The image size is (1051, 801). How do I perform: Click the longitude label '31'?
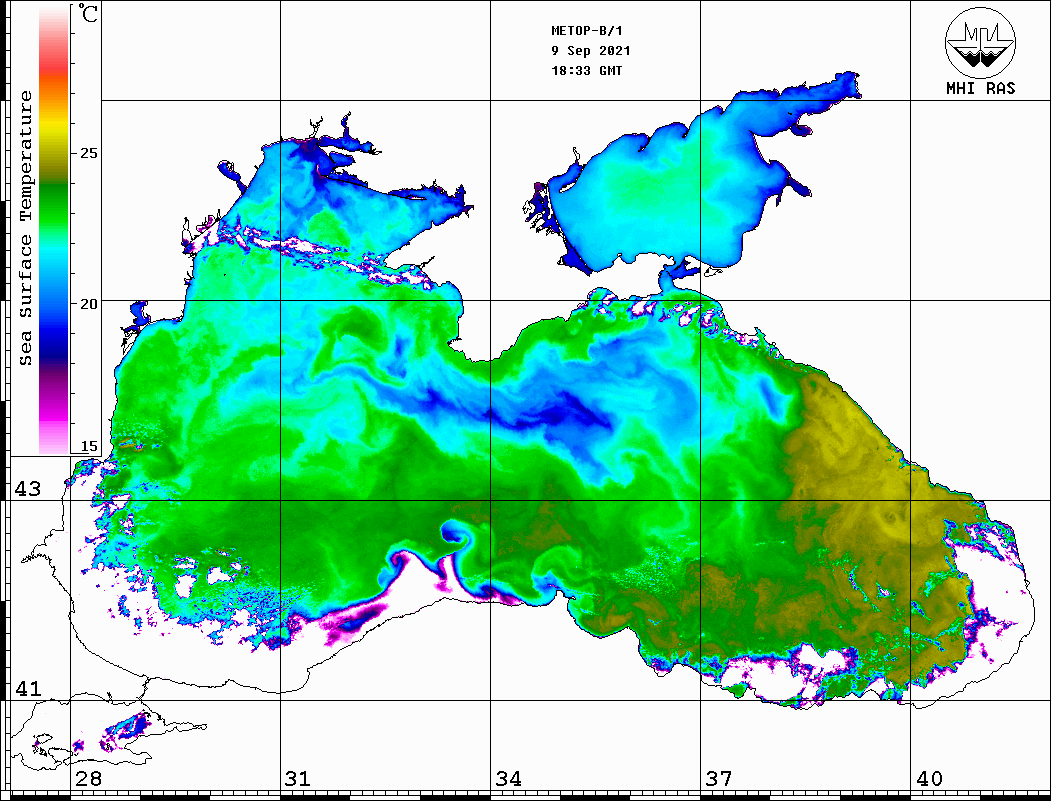(298, 779)
